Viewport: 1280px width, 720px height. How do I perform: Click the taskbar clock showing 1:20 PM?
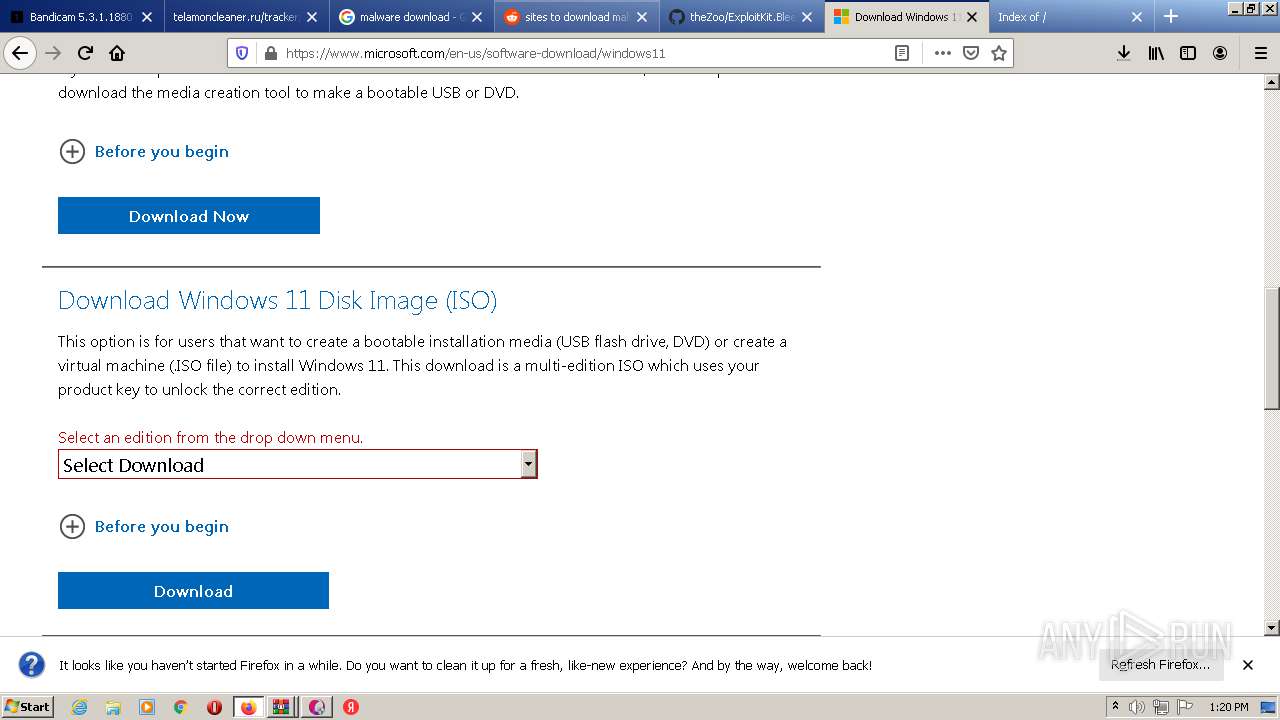1228,707
